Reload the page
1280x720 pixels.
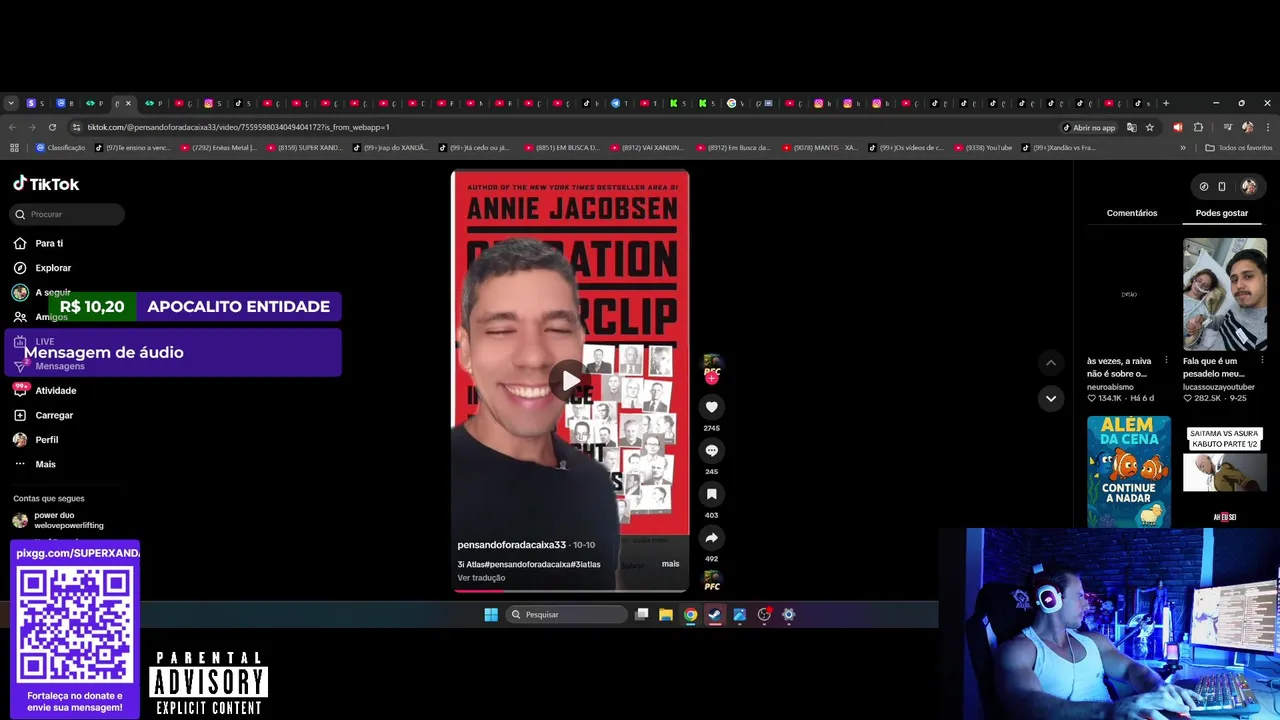point(52,127)
